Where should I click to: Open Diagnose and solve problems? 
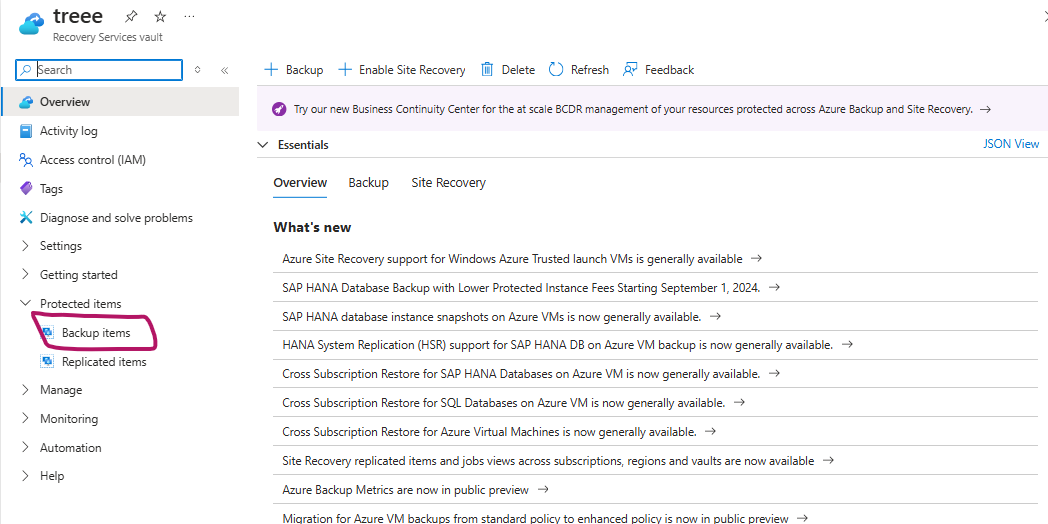[x=116, y=218]
